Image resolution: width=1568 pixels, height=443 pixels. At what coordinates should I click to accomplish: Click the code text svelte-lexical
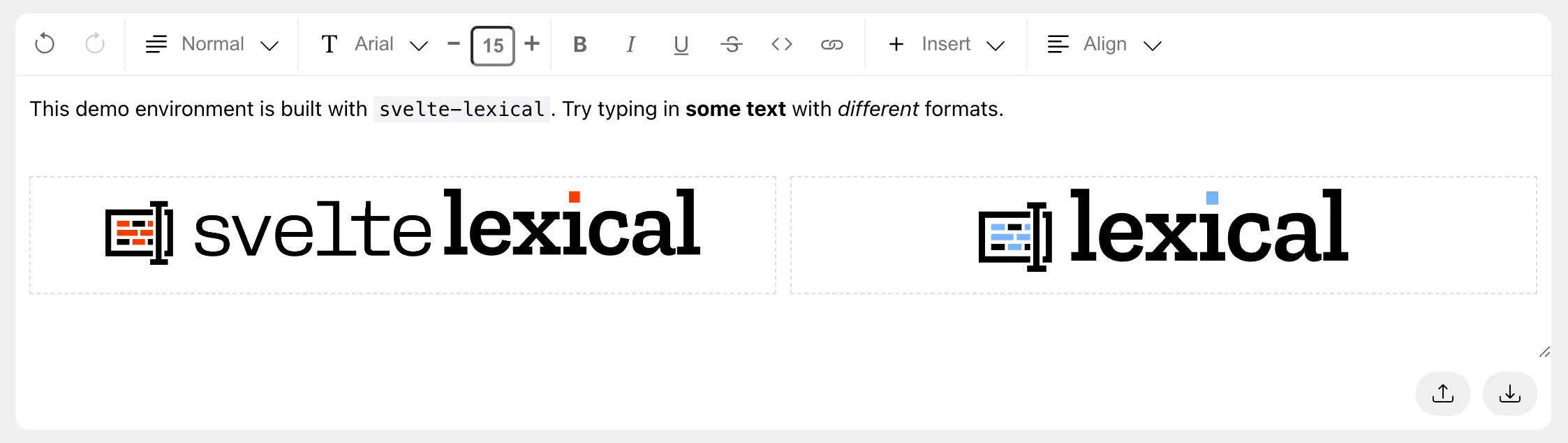click(461, 109)
